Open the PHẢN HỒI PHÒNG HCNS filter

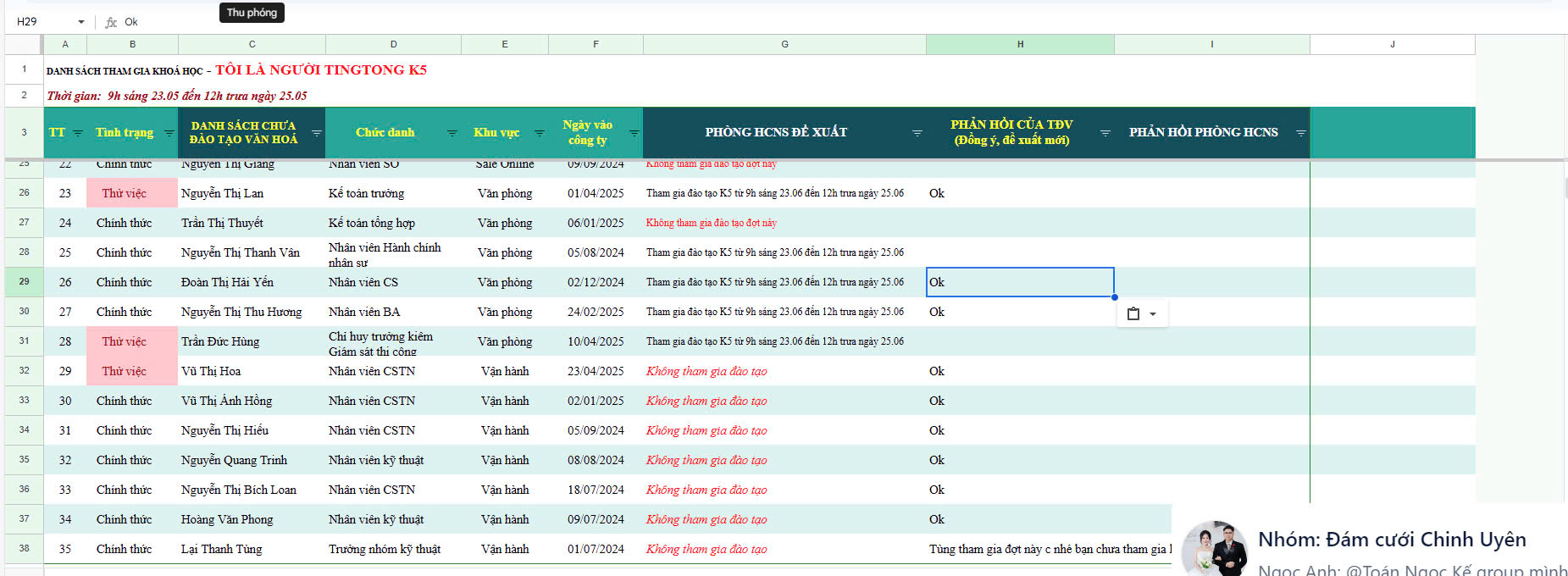coord(1300,133)
